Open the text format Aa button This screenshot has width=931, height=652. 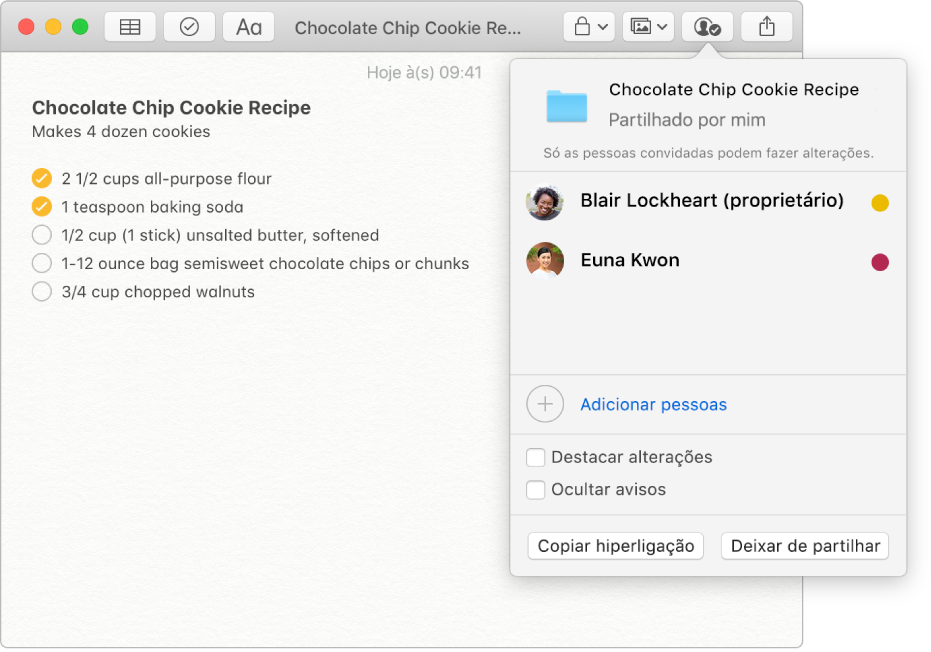pos(249,27)
